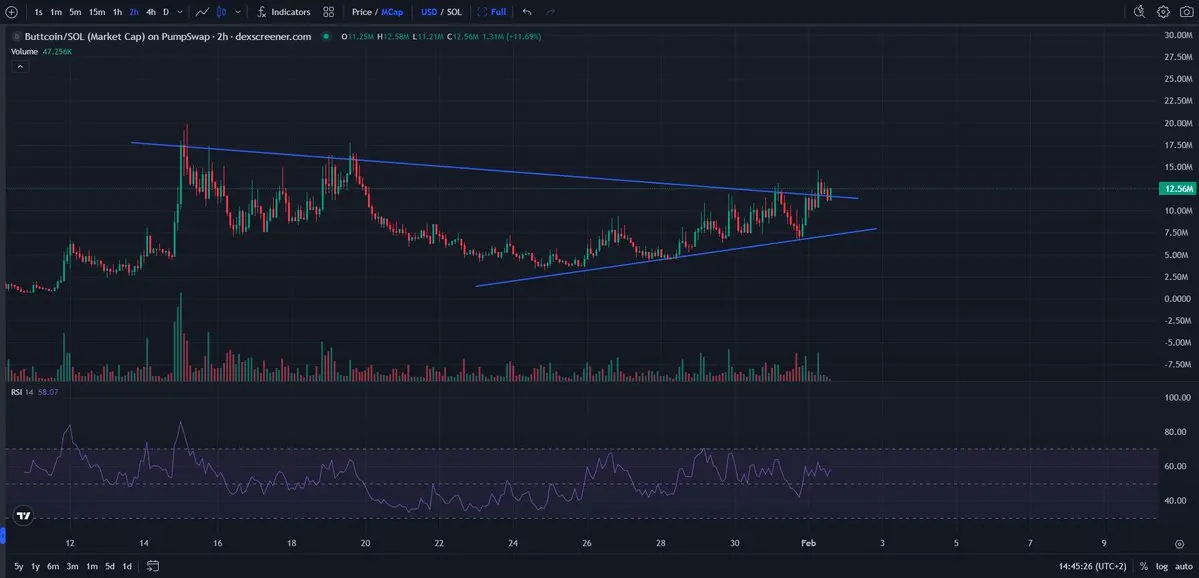
Task: Switch to 5m timeframe
Action: click(75, 12)
